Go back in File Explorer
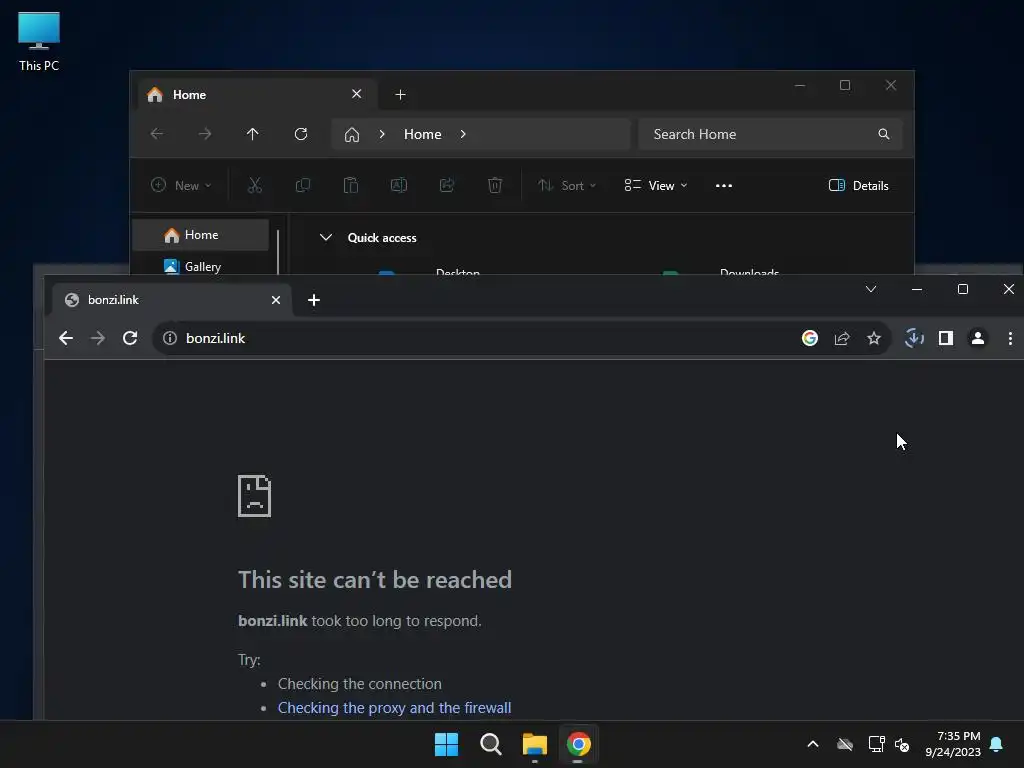 coord(157,134)
